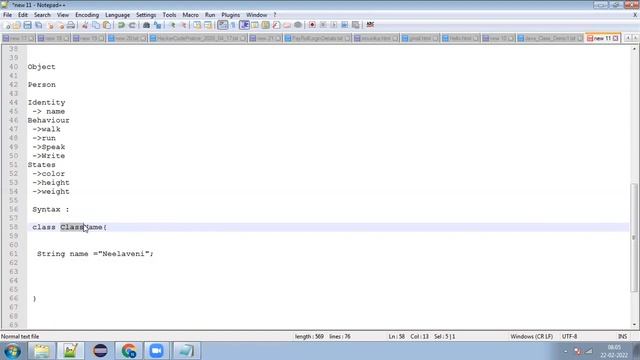Click the ABC spell check toolbar icon
Viewport: 640px width, 360px height.
[370, 25]
